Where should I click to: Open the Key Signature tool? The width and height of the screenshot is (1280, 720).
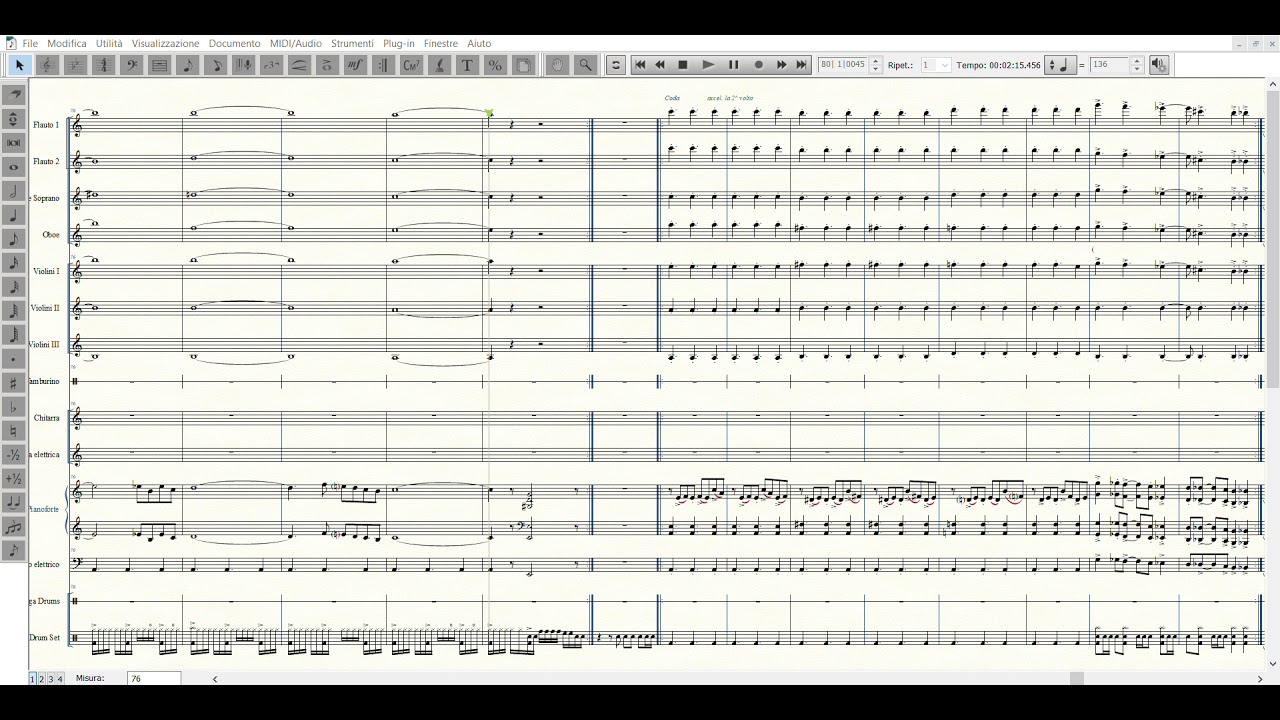coord(75,65)
